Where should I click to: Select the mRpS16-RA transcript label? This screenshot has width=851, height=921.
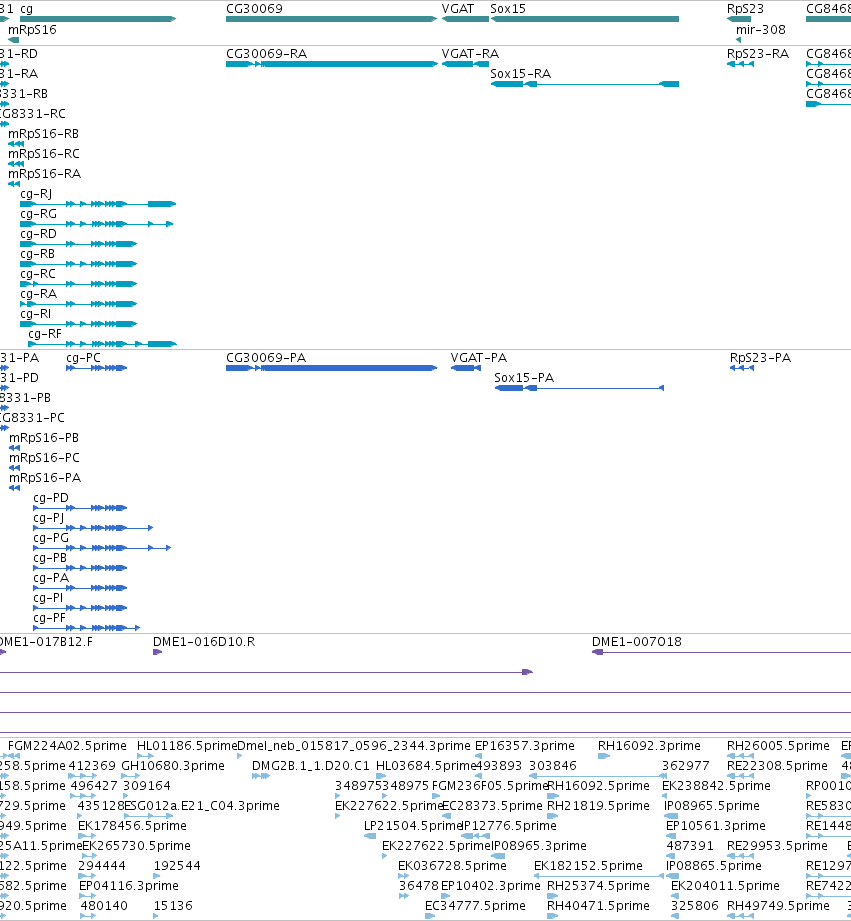point(45,174)
